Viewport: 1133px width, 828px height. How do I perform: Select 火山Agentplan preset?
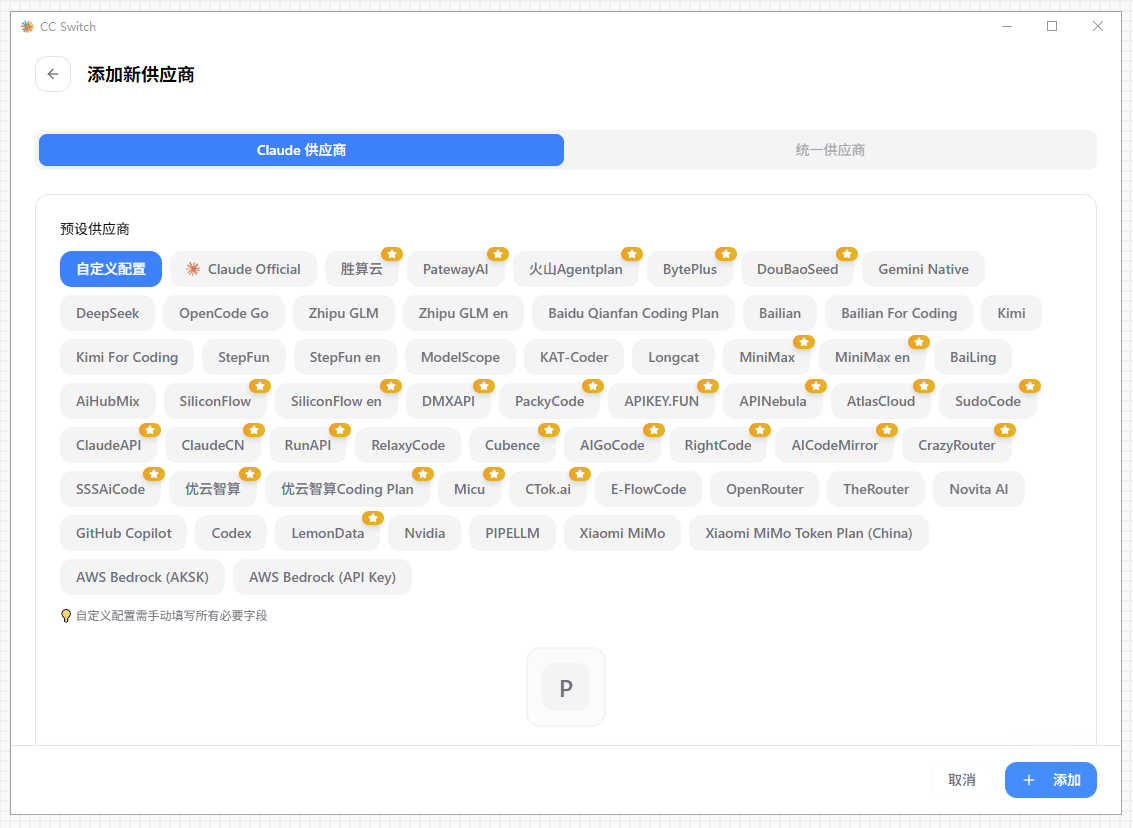pyautogui.click(x=575, y=269)
